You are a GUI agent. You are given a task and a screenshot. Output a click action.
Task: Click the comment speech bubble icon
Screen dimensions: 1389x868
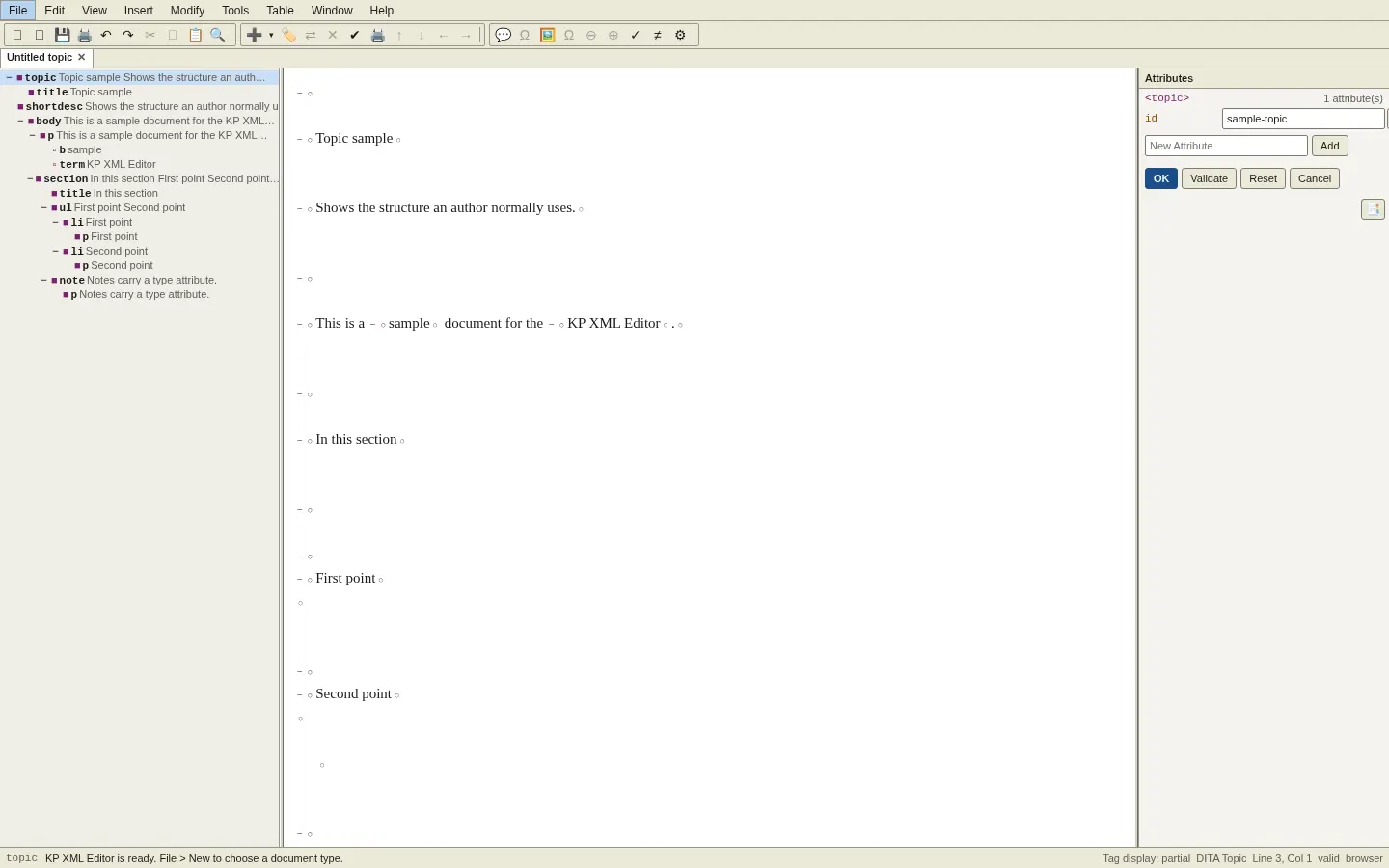pos(503,35)
